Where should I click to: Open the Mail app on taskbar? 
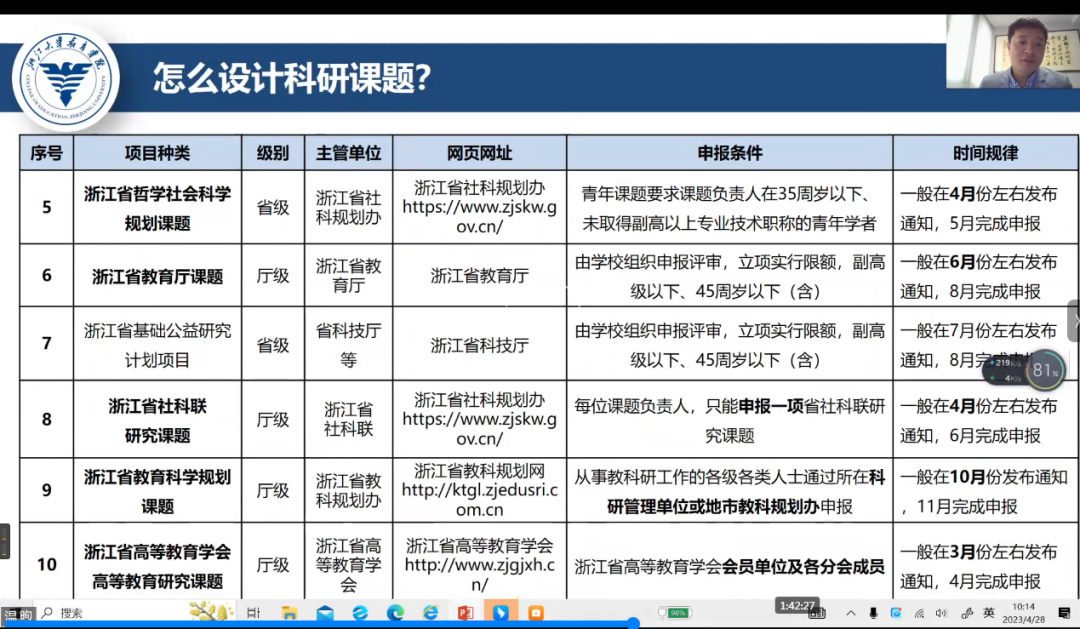[325, 612]
